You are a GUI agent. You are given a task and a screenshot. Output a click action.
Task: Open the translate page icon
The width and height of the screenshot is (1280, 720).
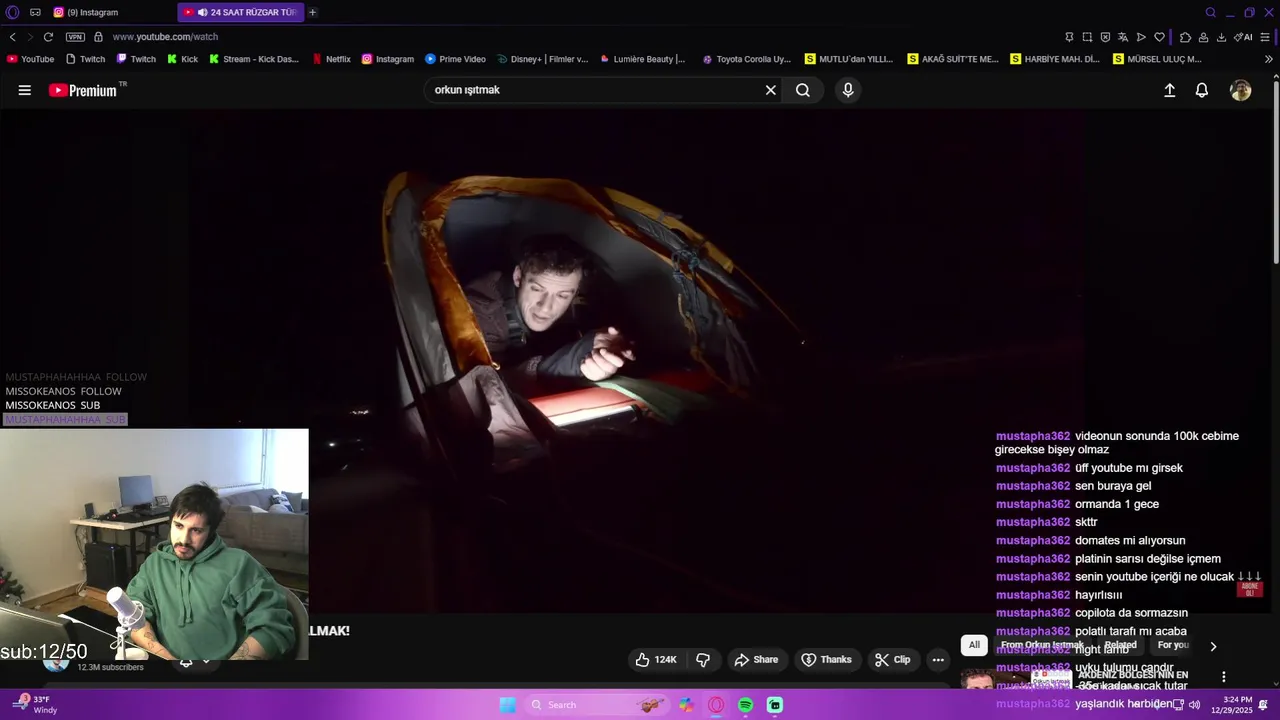pos(1123,37)
